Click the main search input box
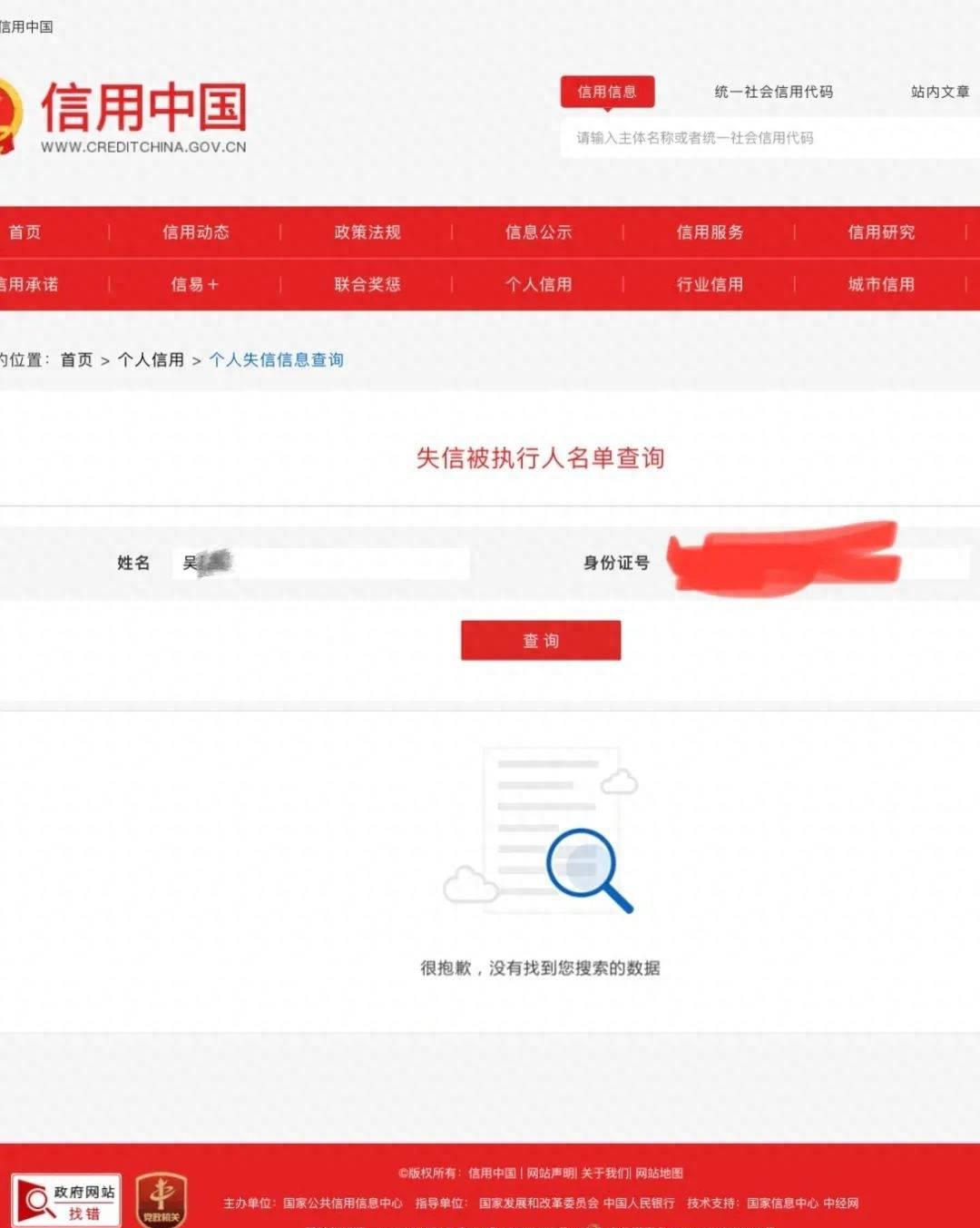980x1228 pixels. click(771, 139)
